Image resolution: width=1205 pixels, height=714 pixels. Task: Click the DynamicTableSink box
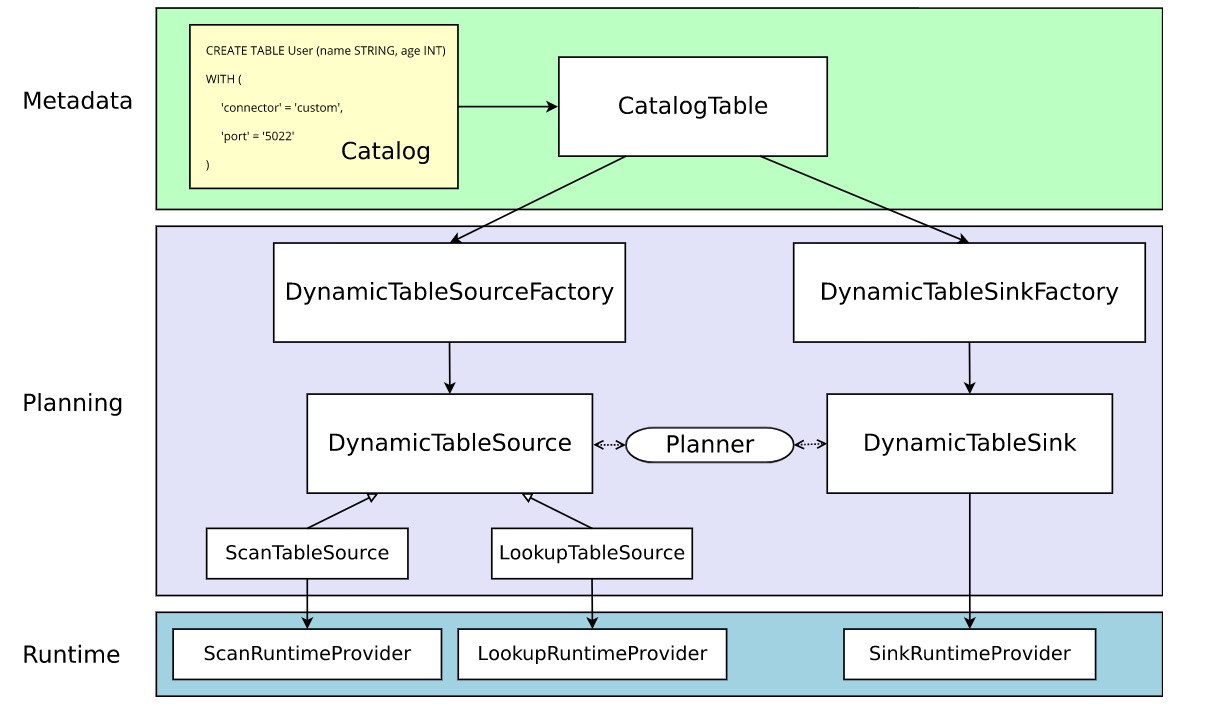(968, 443)
